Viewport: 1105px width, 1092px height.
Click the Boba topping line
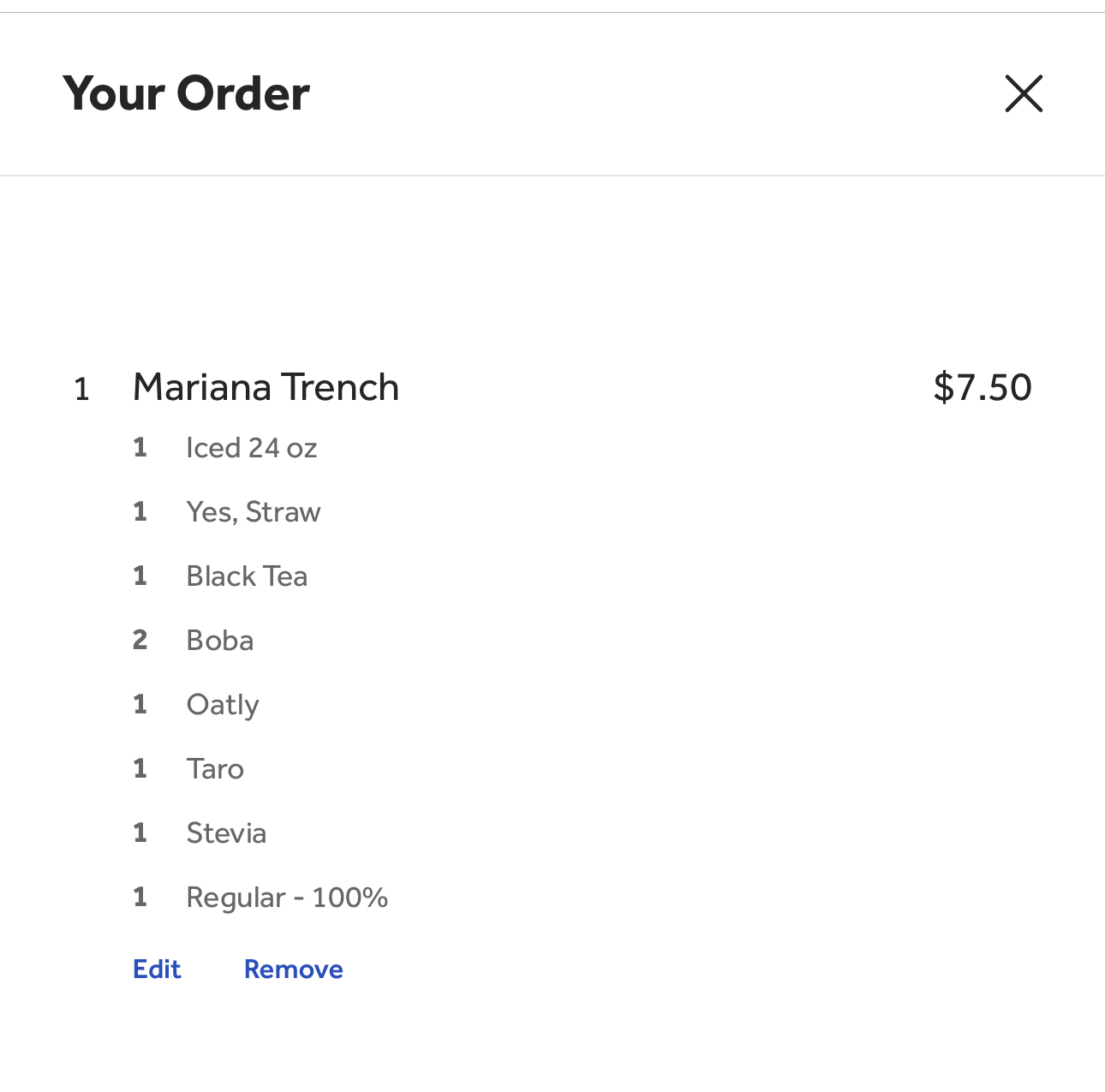[219, 641]
